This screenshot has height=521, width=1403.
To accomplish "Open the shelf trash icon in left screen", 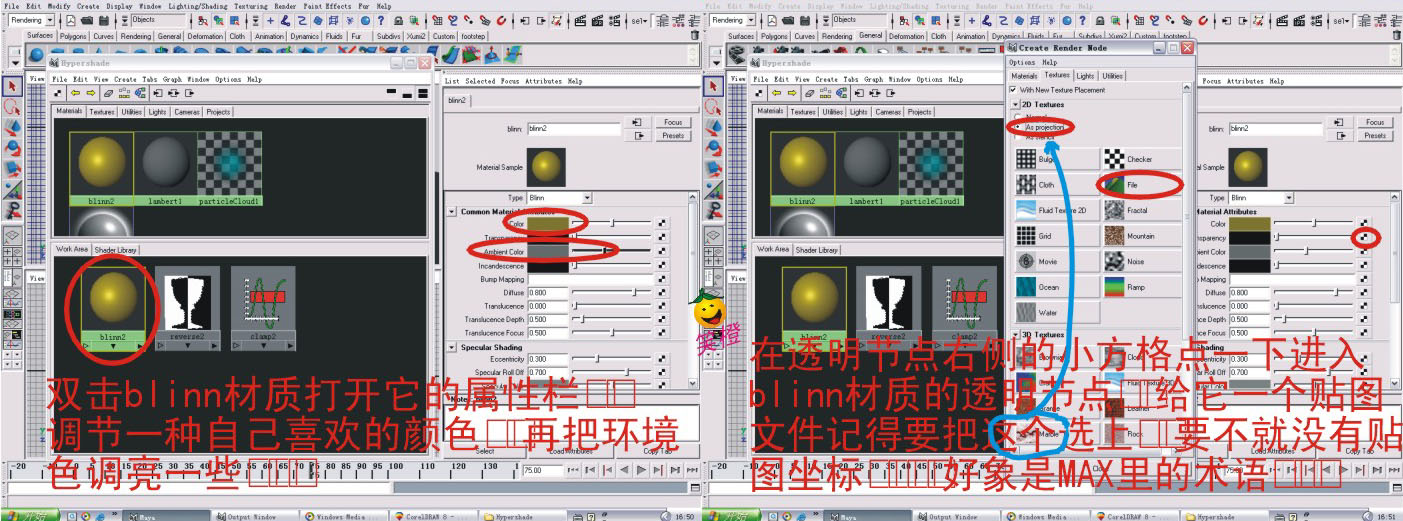I will 696,35.
